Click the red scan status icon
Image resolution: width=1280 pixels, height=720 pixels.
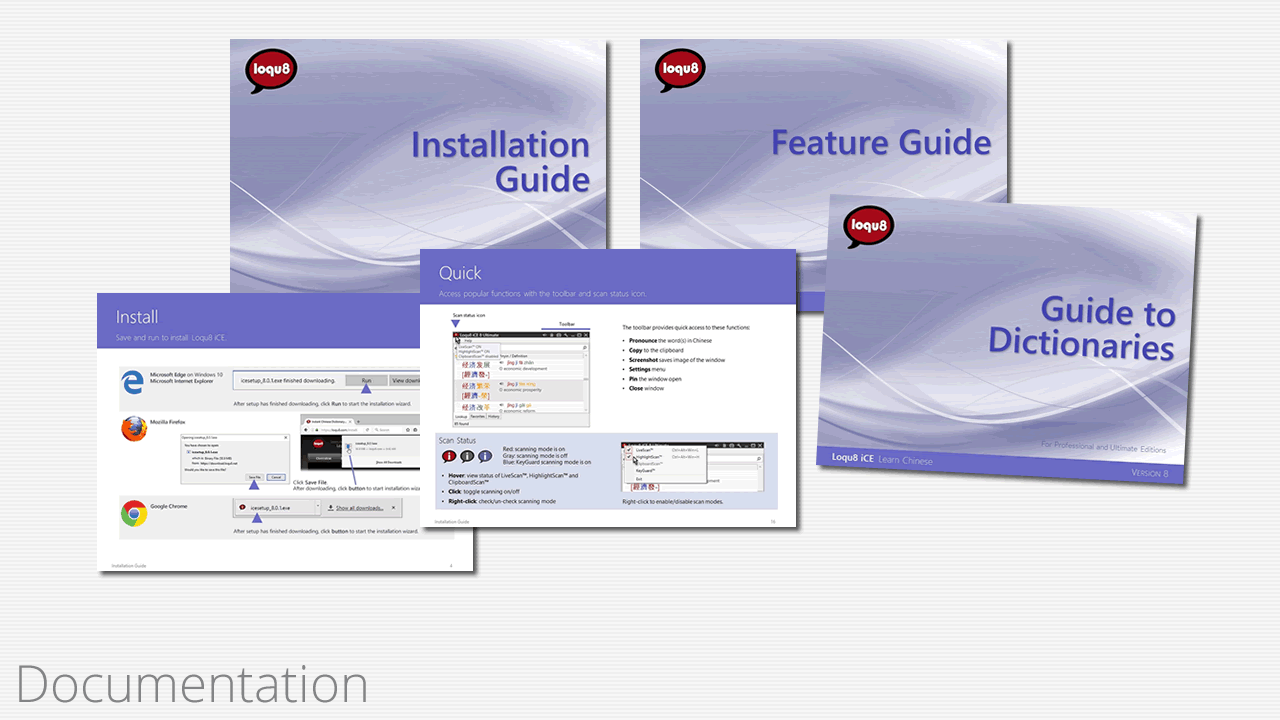tap(449, 456)
